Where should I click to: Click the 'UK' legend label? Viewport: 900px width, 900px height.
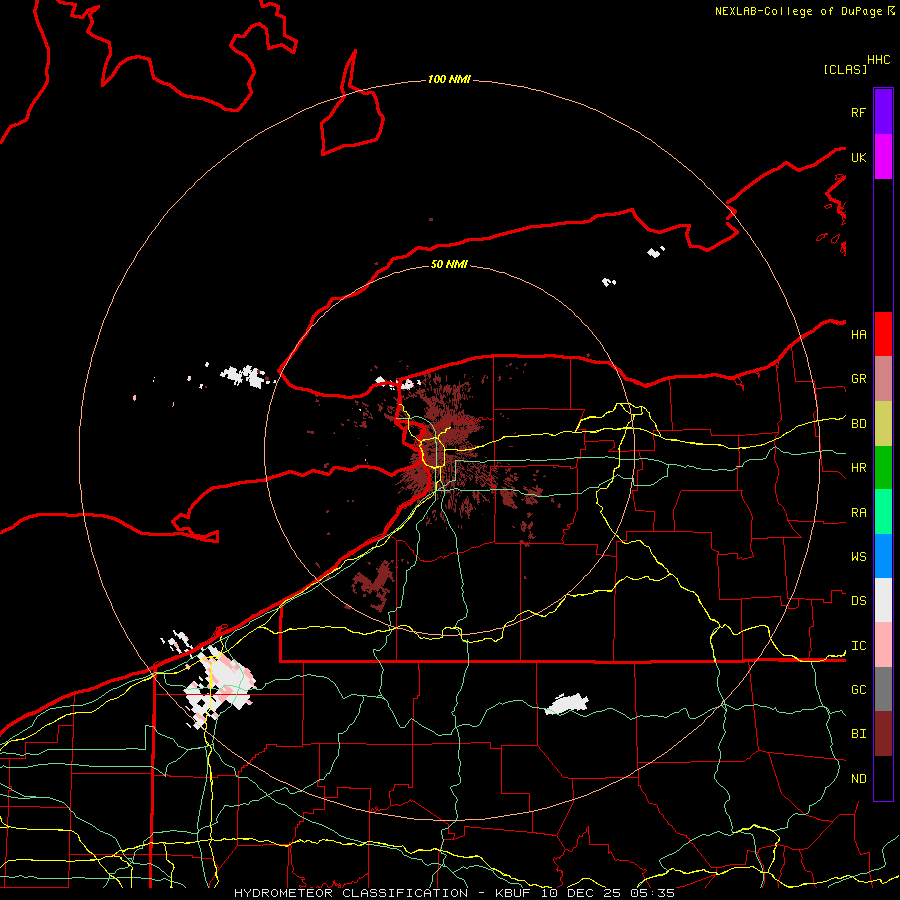(858, 157)
